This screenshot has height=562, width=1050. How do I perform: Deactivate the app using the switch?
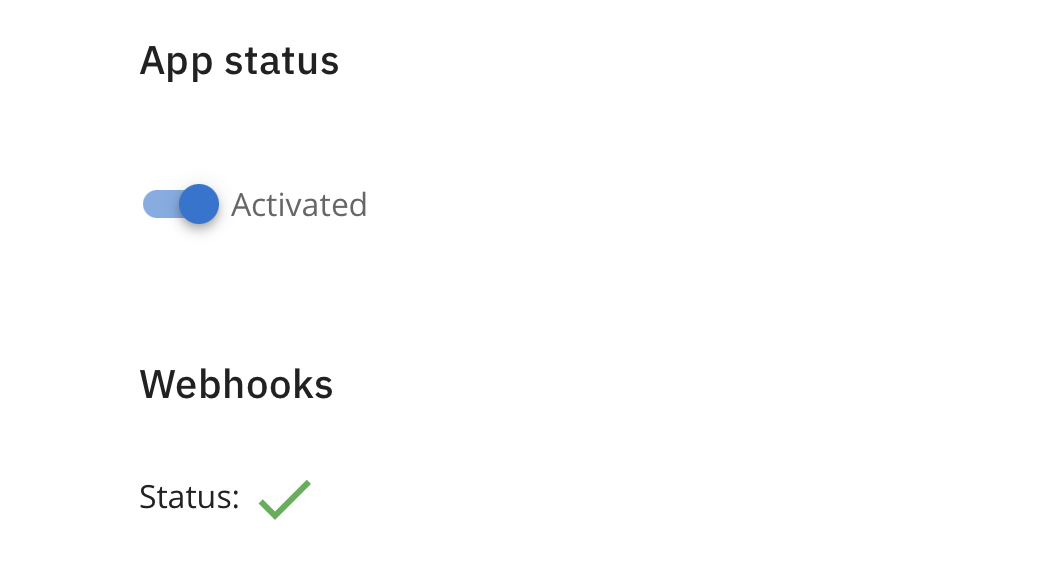181,204
